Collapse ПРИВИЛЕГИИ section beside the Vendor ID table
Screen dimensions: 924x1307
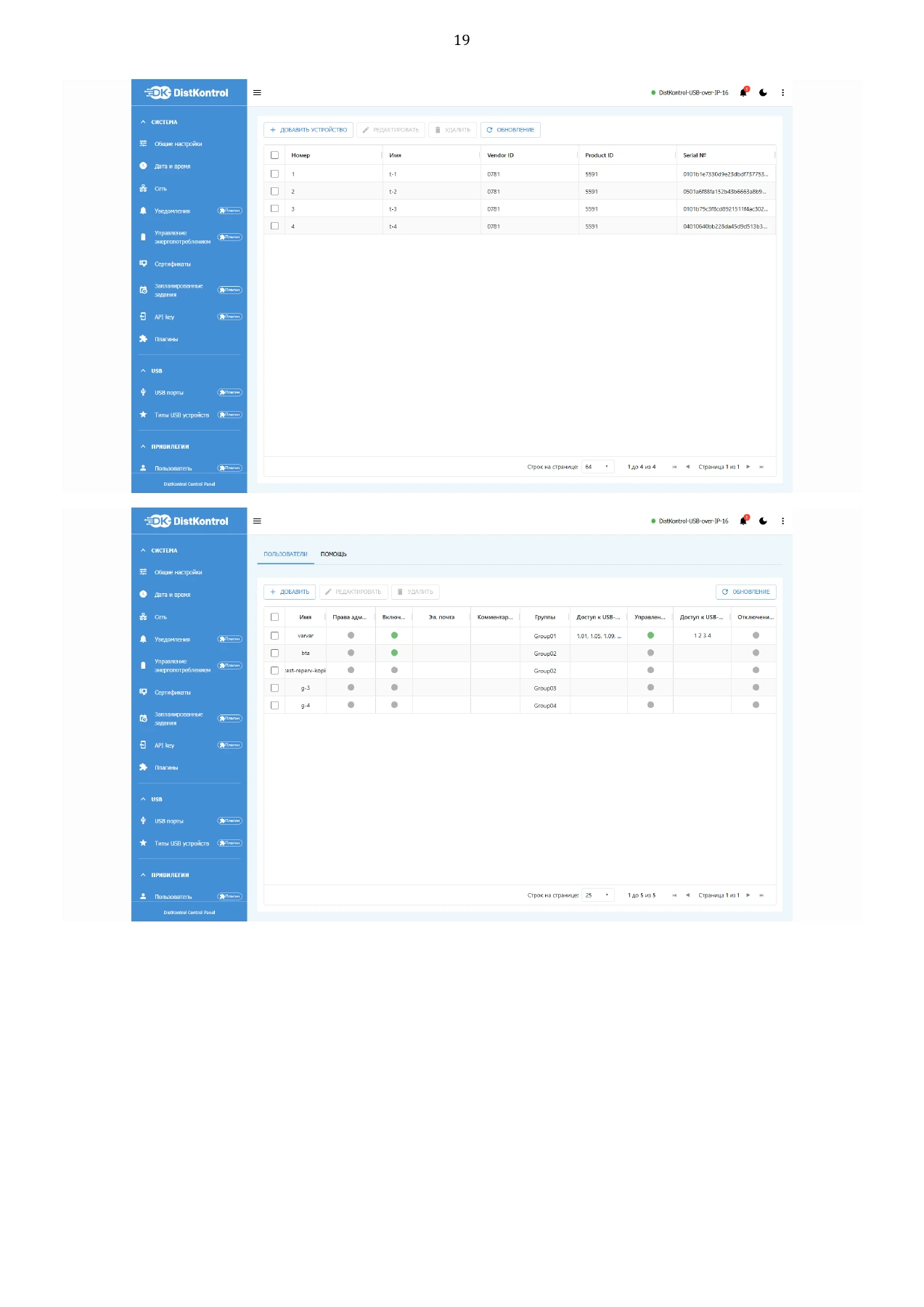pyautogui.click(x=143, y=447)
